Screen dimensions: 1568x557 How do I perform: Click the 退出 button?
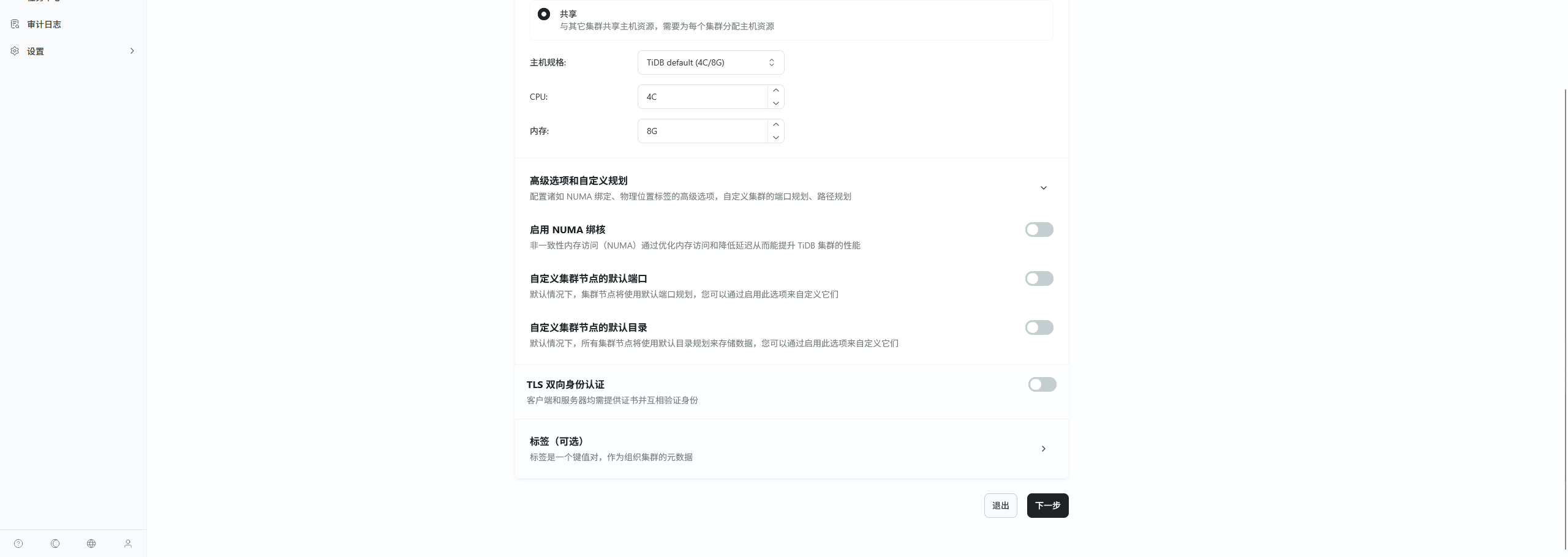point(1000,506)
